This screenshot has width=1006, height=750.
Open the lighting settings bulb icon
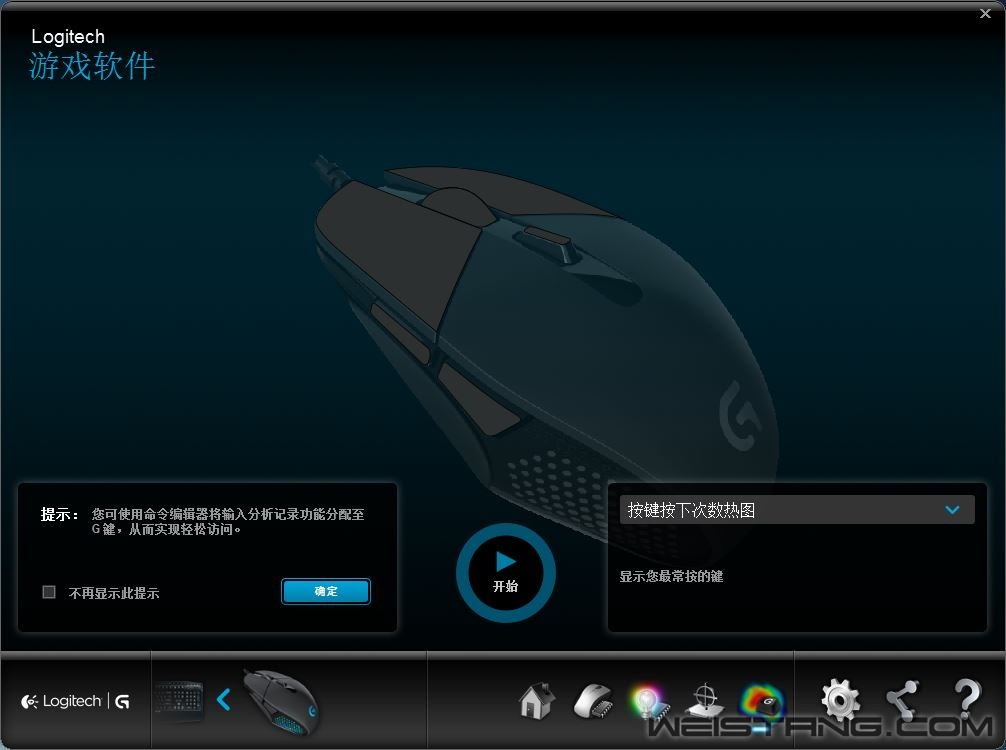click(649, 701)
